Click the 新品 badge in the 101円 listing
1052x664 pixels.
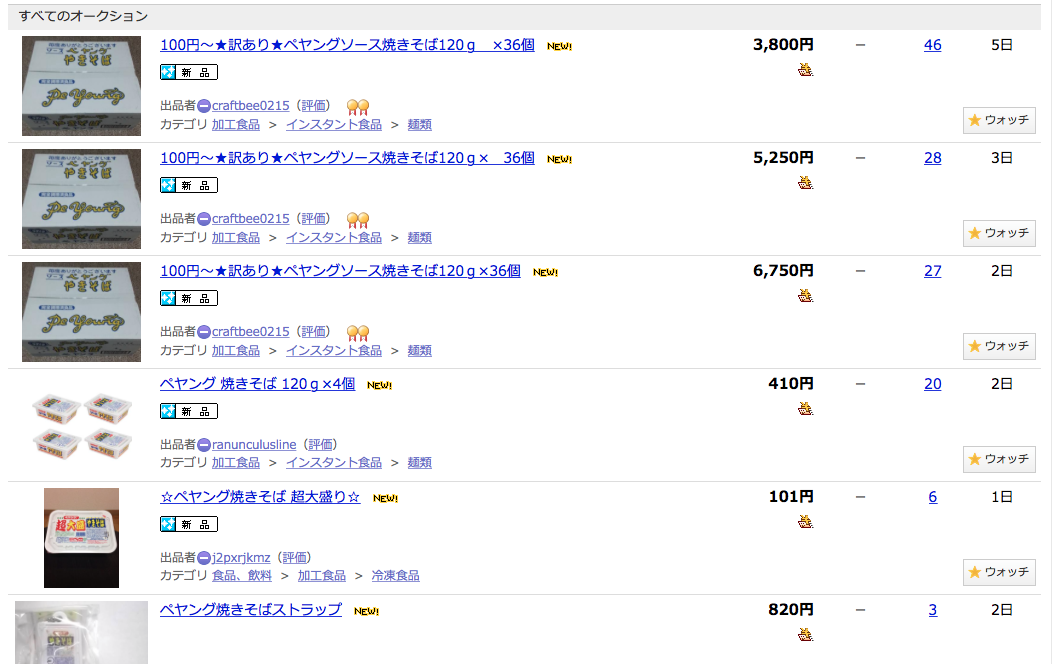189,524
